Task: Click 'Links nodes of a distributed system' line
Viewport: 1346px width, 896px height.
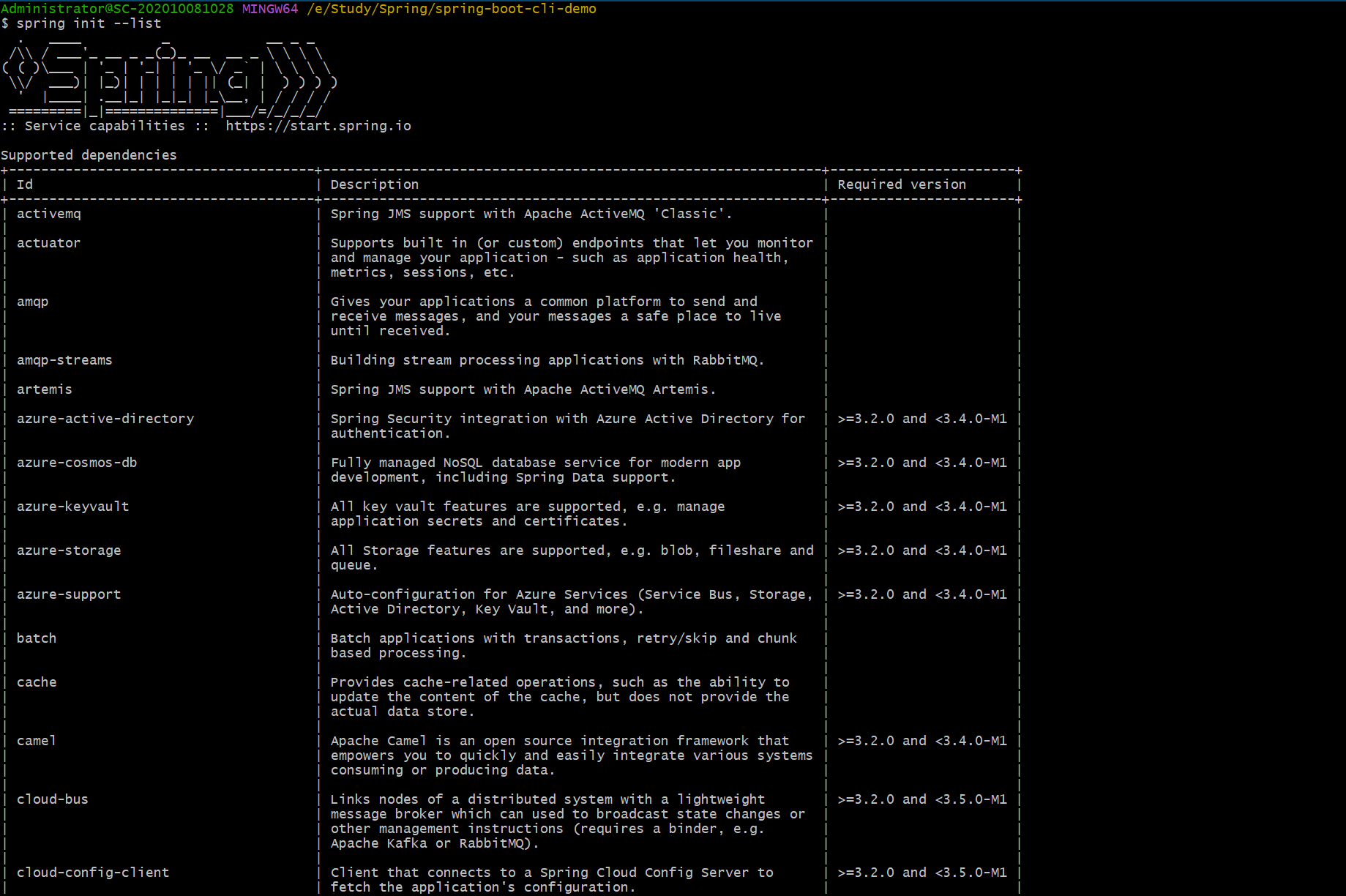Action: click(x=547, y=799)
